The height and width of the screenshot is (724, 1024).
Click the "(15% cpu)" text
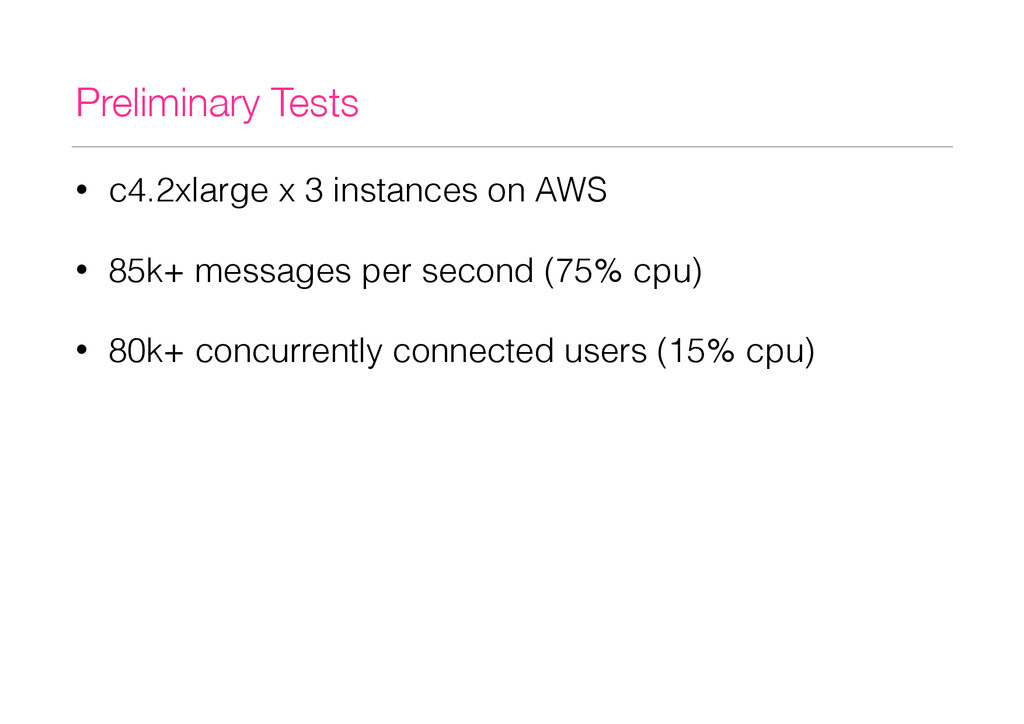[736, 352]
